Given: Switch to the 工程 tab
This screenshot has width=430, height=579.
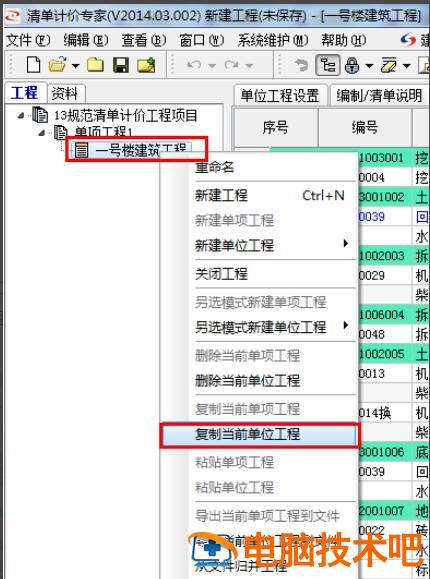Looking at the screenshot, I should pos(25,93).
